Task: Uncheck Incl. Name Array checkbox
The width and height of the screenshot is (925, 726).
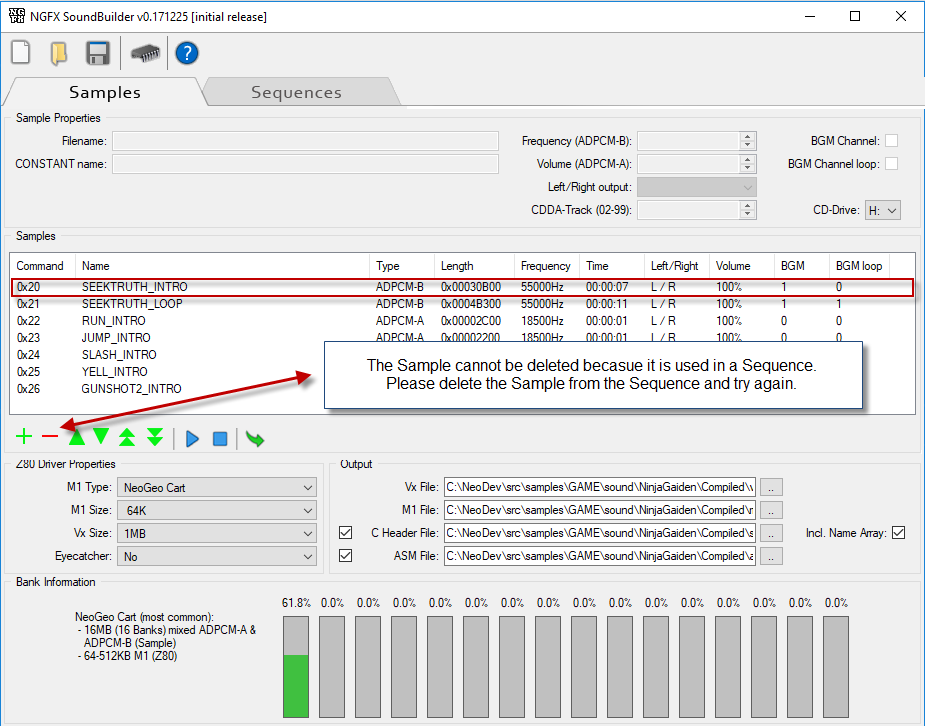Action: [x=898, y=532]
